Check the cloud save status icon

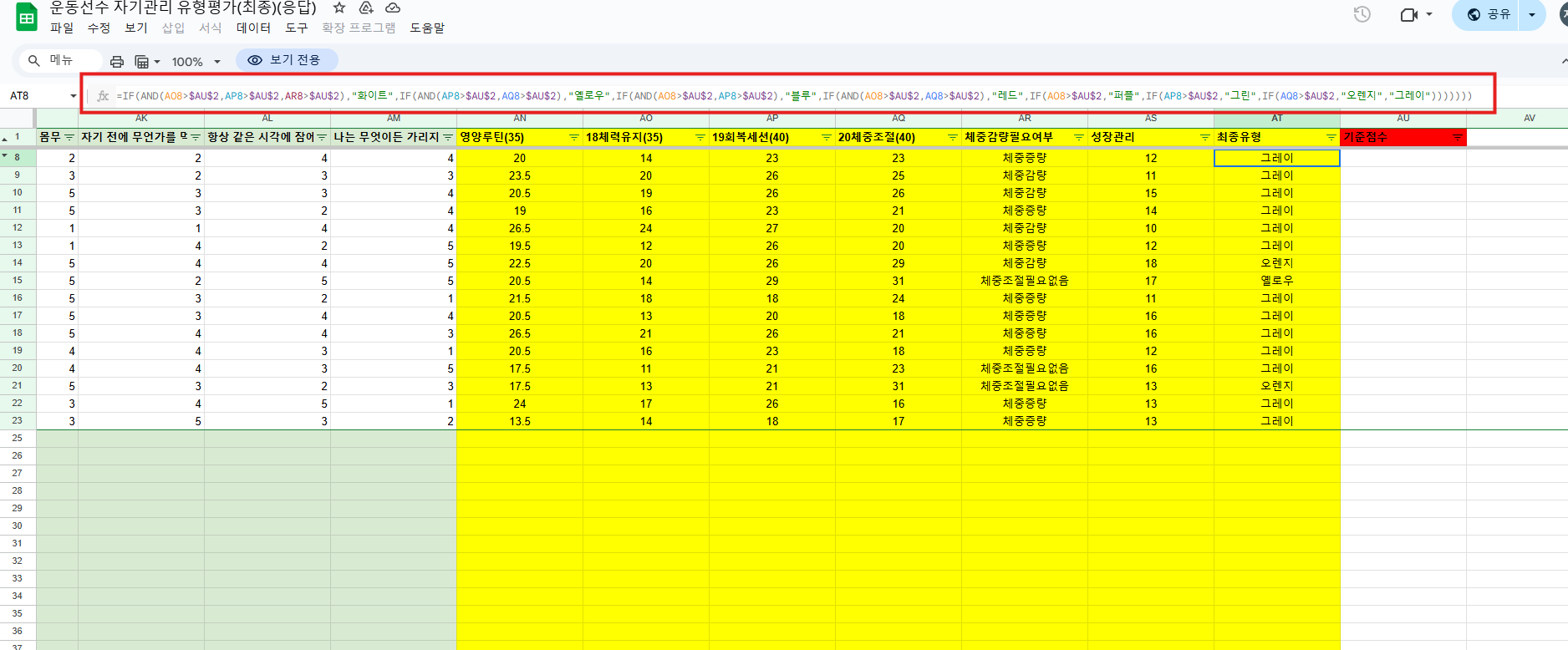(x=393, y=8)
